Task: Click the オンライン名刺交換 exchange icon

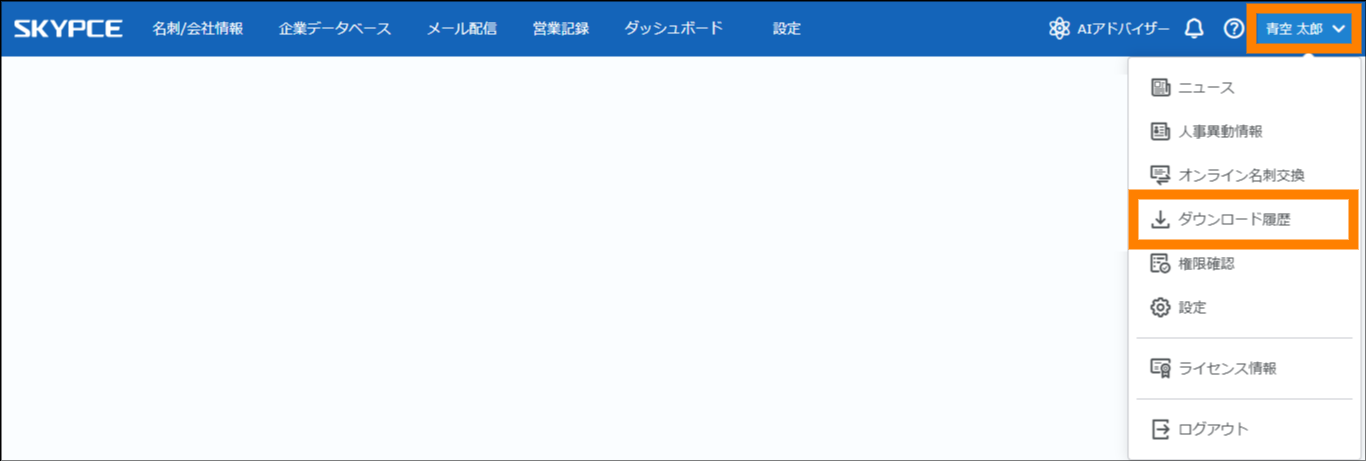Action: (1160, 175)
